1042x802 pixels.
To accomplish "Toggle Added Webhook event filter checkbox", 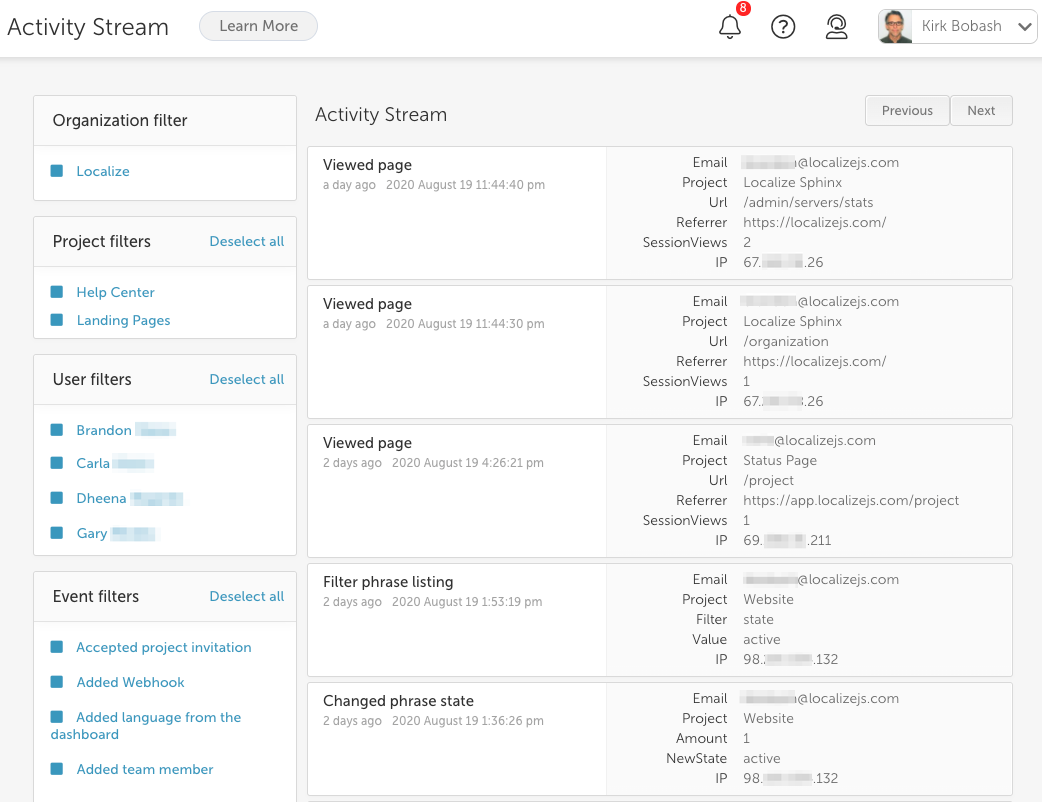I will [x=57, y=682].
